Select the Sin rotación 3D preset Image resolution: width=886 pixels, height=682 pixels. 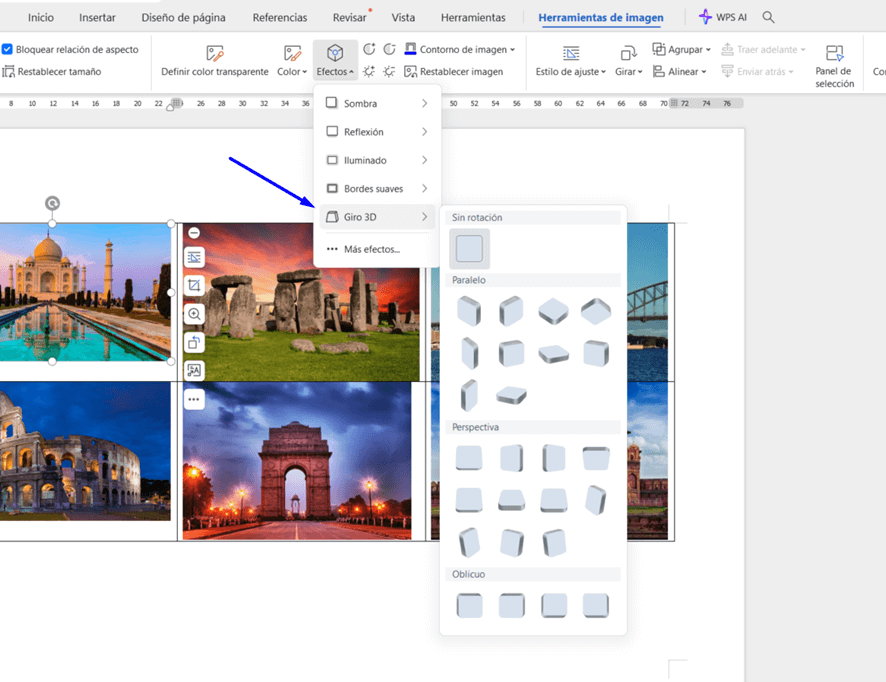pyautogui.click(x=469, y=248)
